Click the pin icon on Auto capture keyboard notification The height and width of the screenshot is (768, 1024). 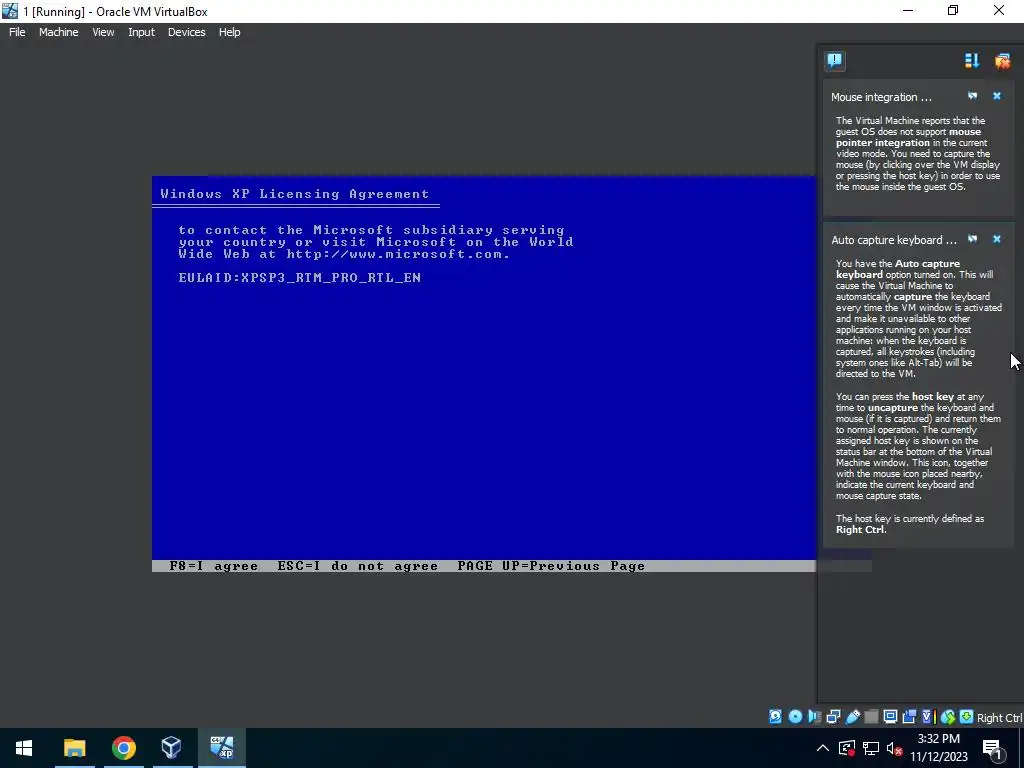972,239
